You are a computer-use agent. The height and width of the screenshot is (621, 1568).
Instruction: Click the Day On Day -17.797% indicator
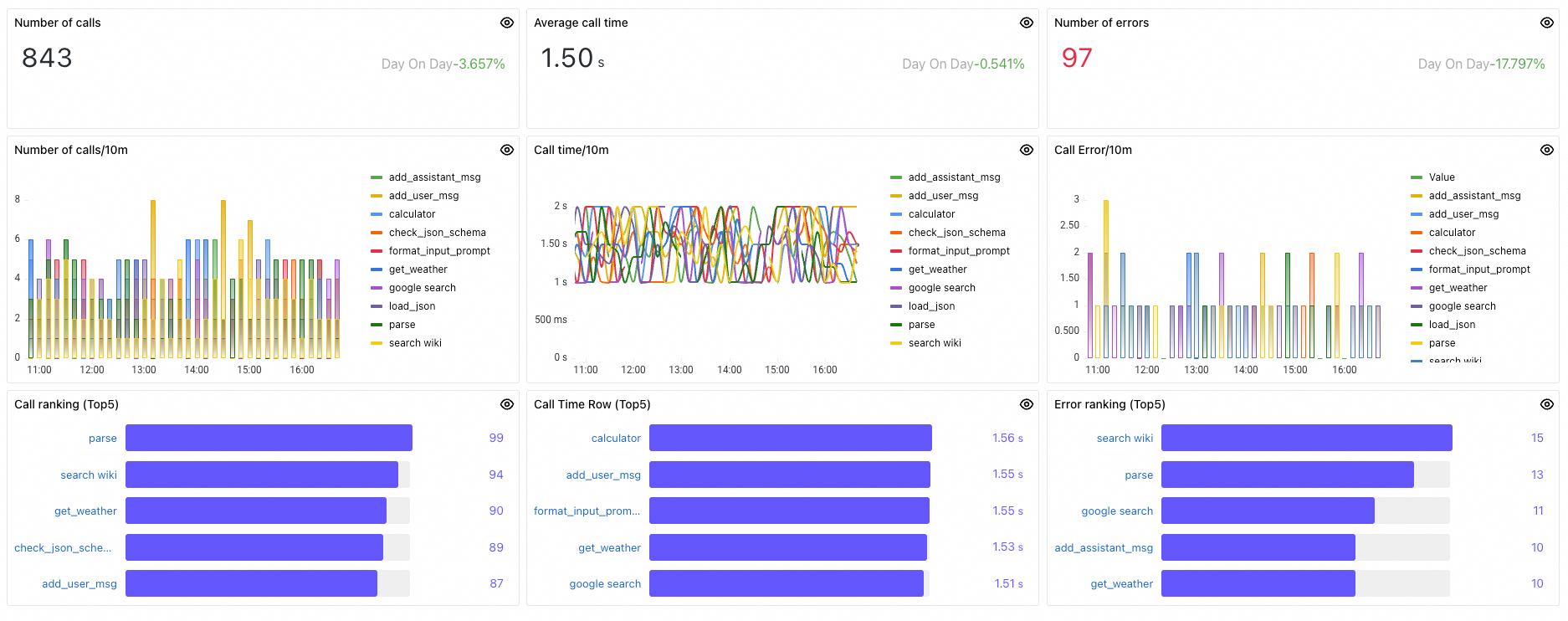1481,64
